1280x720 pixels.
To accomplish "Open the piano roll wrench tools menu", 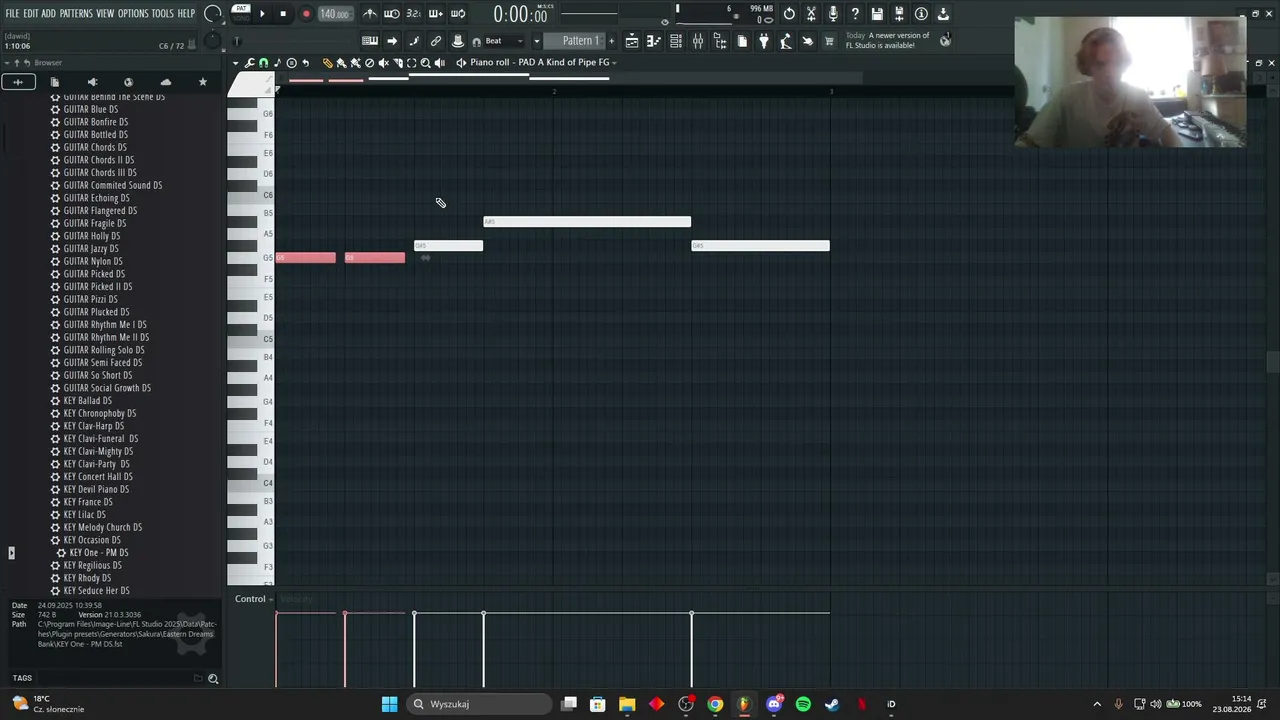I will 249,63.
